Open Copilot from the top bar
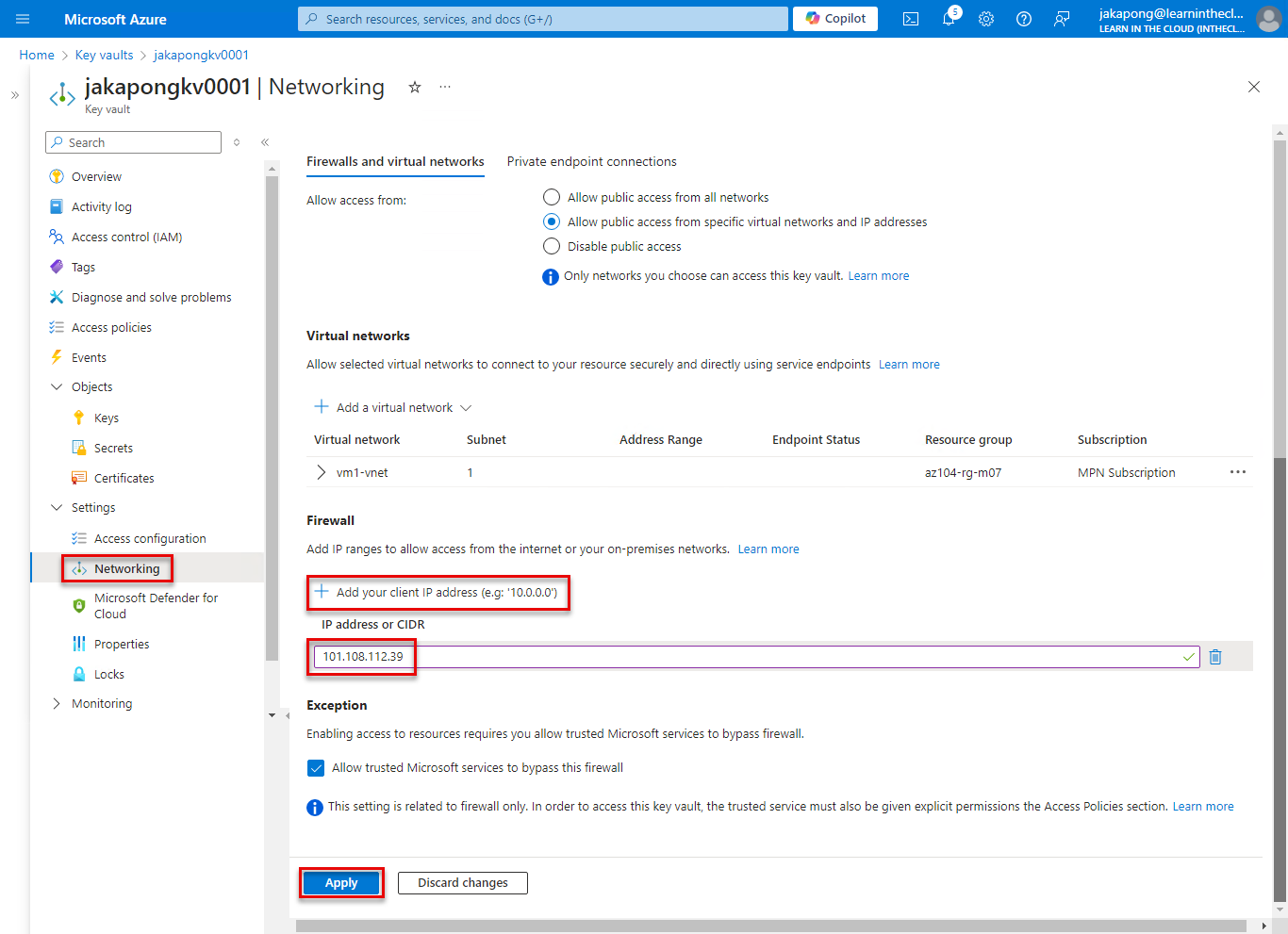 835,19
